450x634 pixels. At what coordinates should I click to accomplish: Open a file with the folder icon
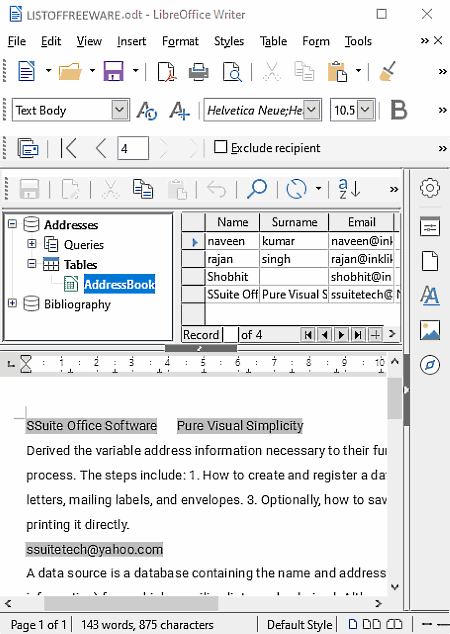coord(70,72)
